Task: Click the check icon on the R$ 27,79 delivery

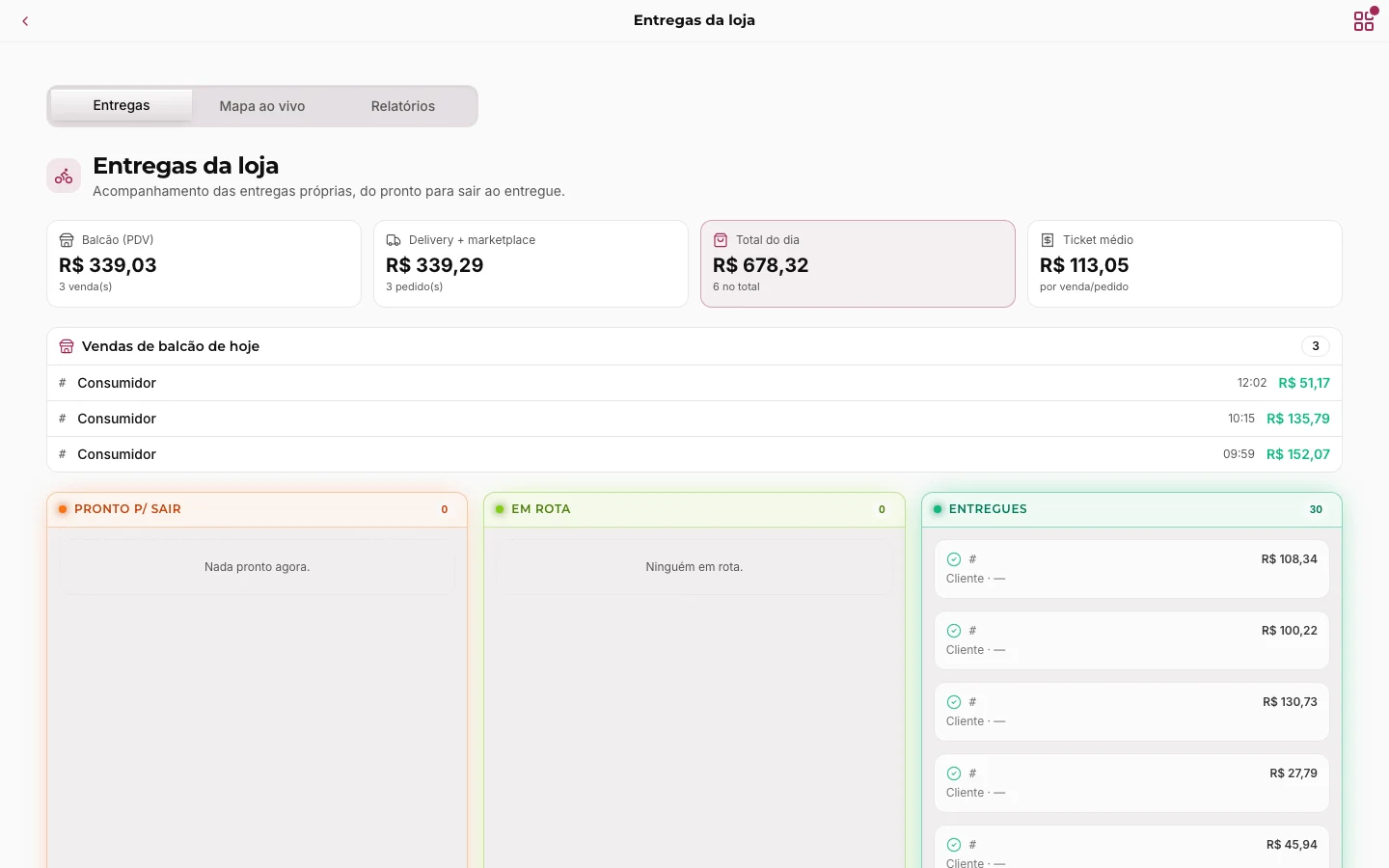Action: (x=954, y=773)
